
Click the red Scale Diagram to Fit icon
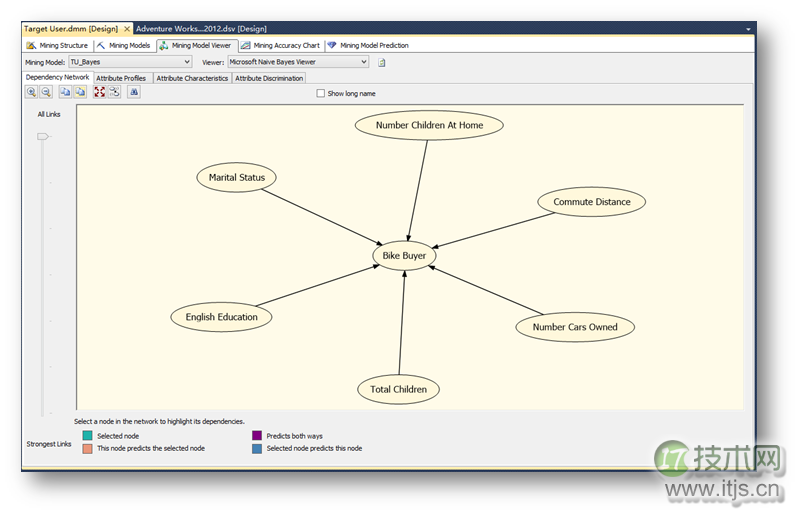[100, 92]
